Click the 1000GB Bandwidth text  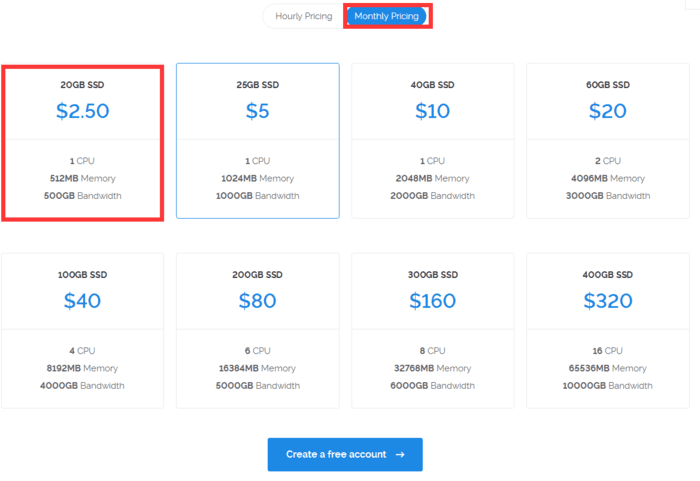(258, 196)
